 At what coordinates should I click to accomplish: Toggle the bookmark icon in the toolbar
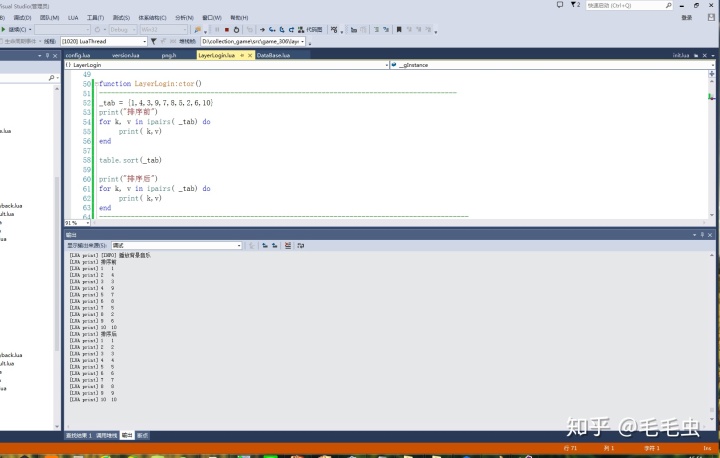click(399, 29)
